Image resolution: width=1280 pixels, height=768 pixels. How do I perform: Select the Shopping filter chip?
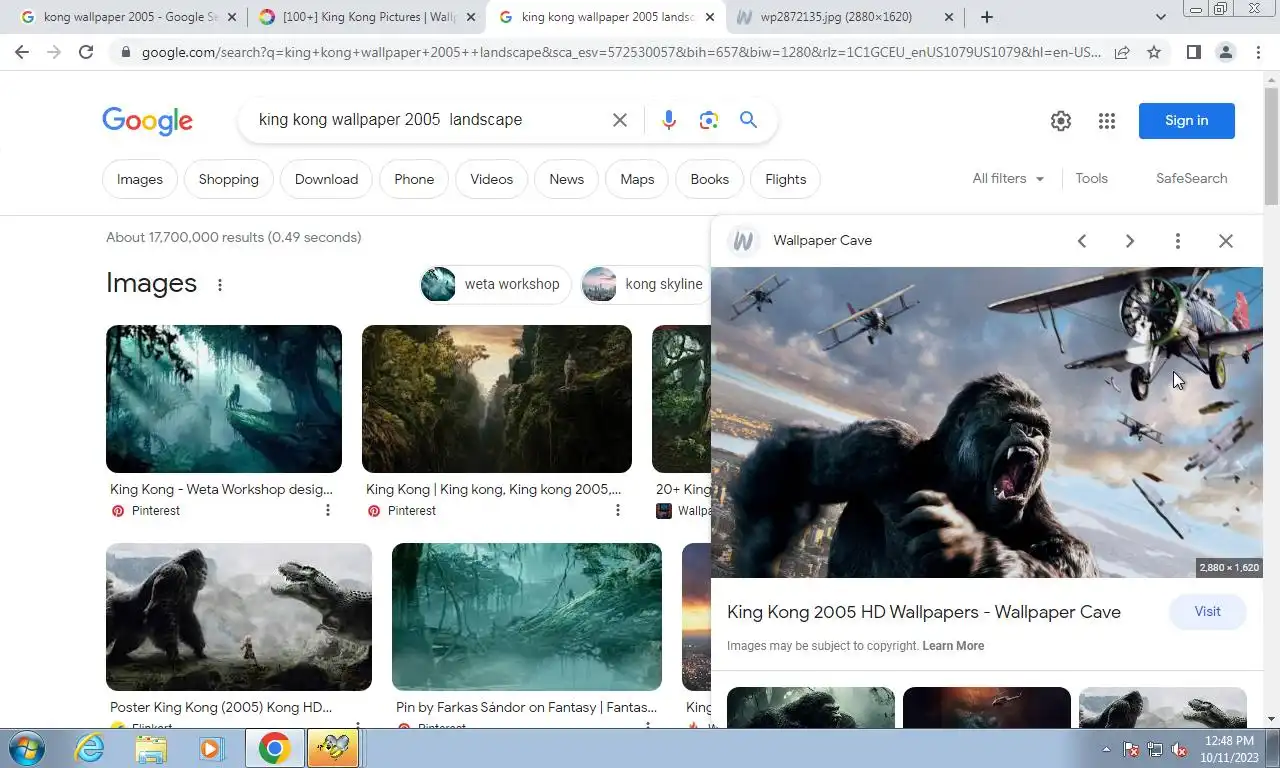[228, 180]
